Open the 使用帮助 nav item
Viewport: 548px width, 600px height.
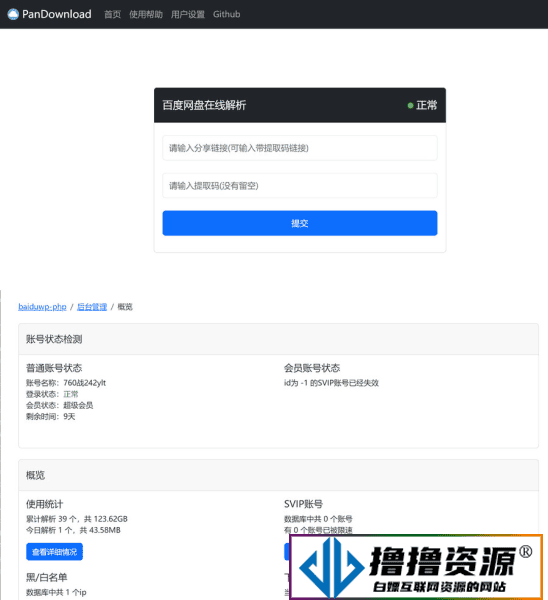tap(146, 15)
